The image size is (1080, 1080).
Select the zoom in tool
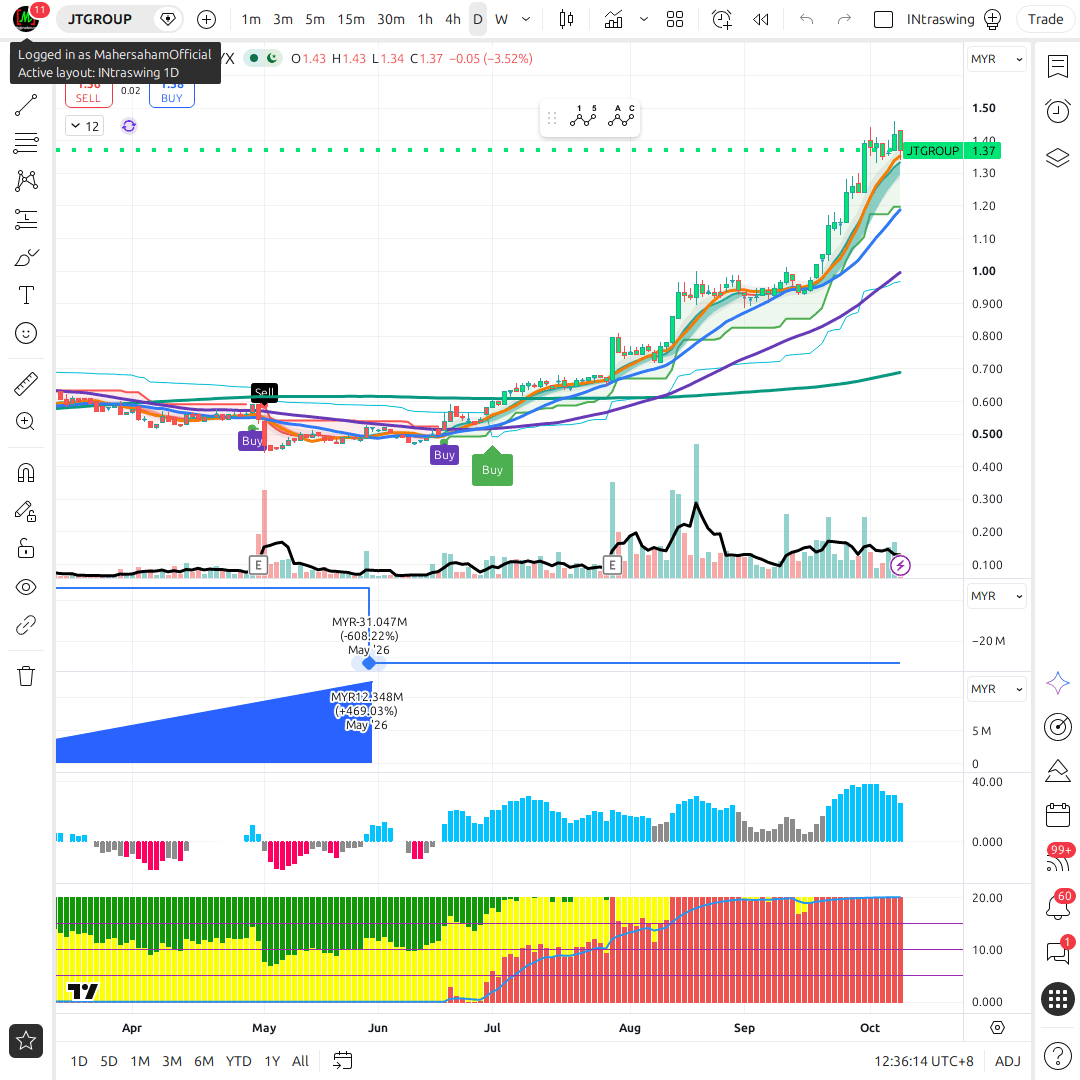click(x=26, y=422)
